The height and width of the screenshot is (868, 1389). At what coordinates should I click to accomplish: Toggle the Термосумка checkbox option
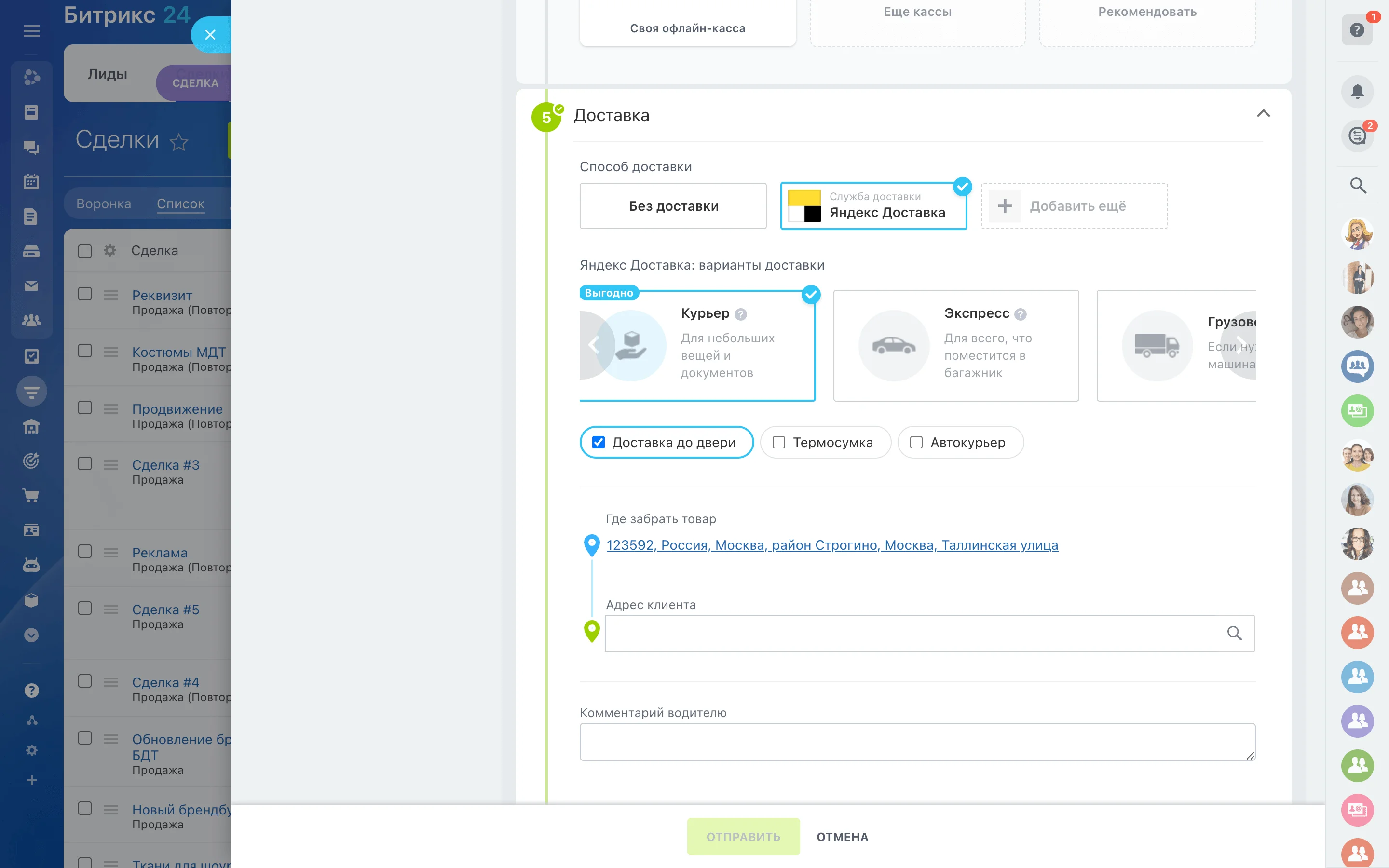click(x=779, y=442)
